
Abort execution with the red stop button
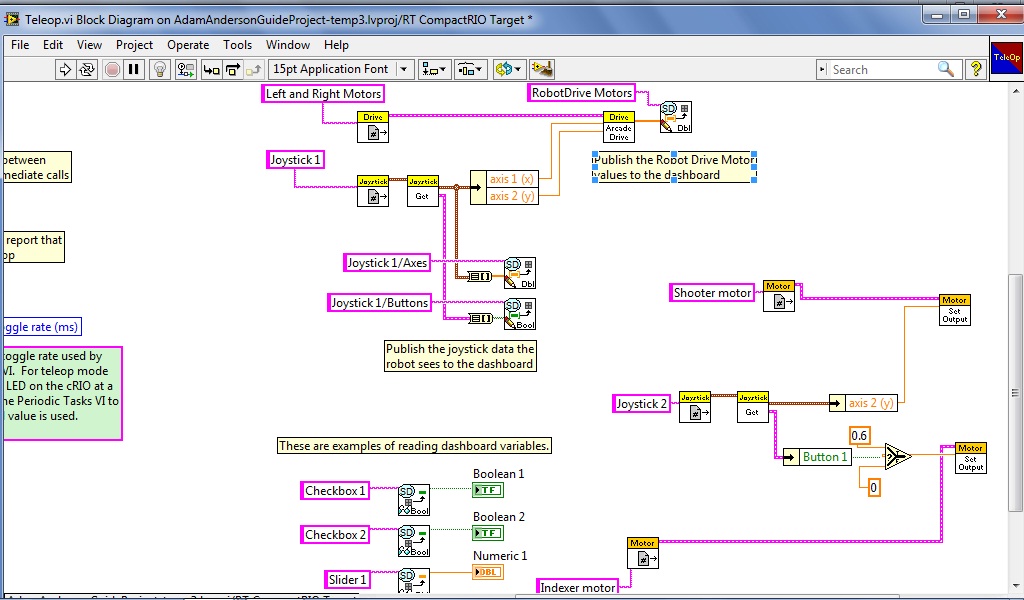click(x=112, y=69)
